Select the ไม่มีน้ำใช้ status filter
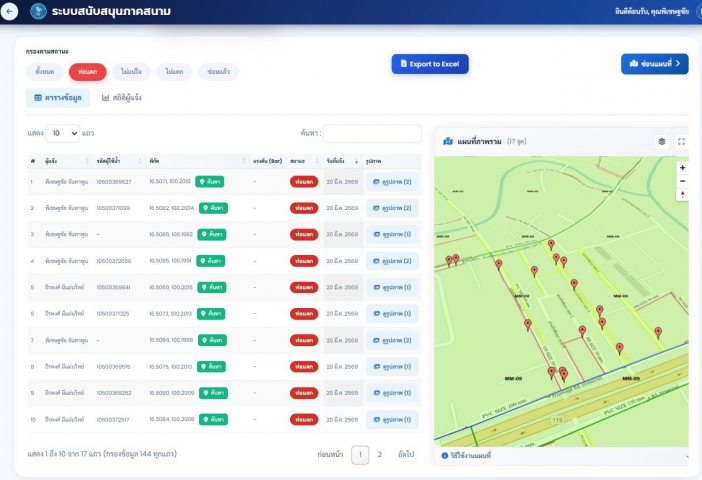Image resolution: width=702 pixels, height=480 pixels. [x=131, y=72]
